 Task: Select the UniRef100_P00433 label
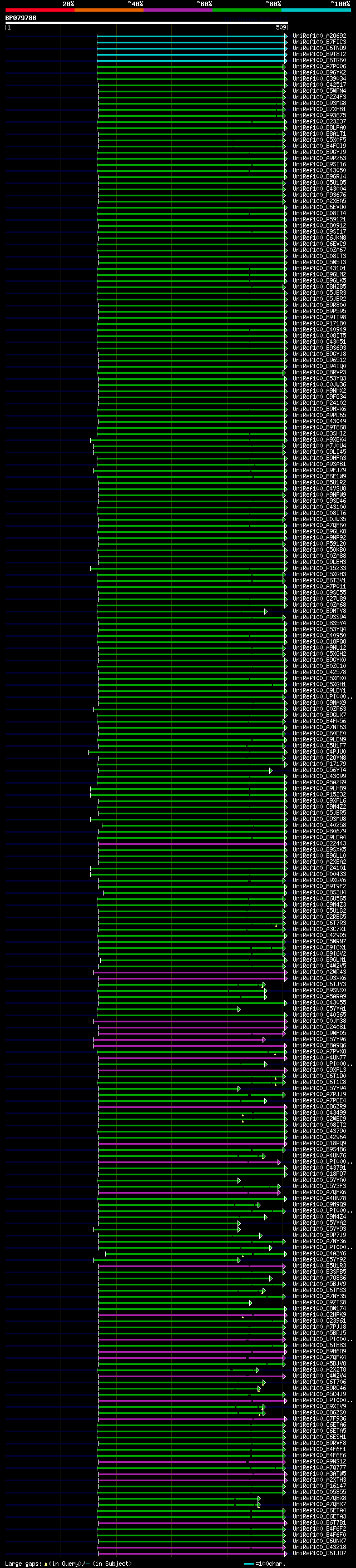319,874
